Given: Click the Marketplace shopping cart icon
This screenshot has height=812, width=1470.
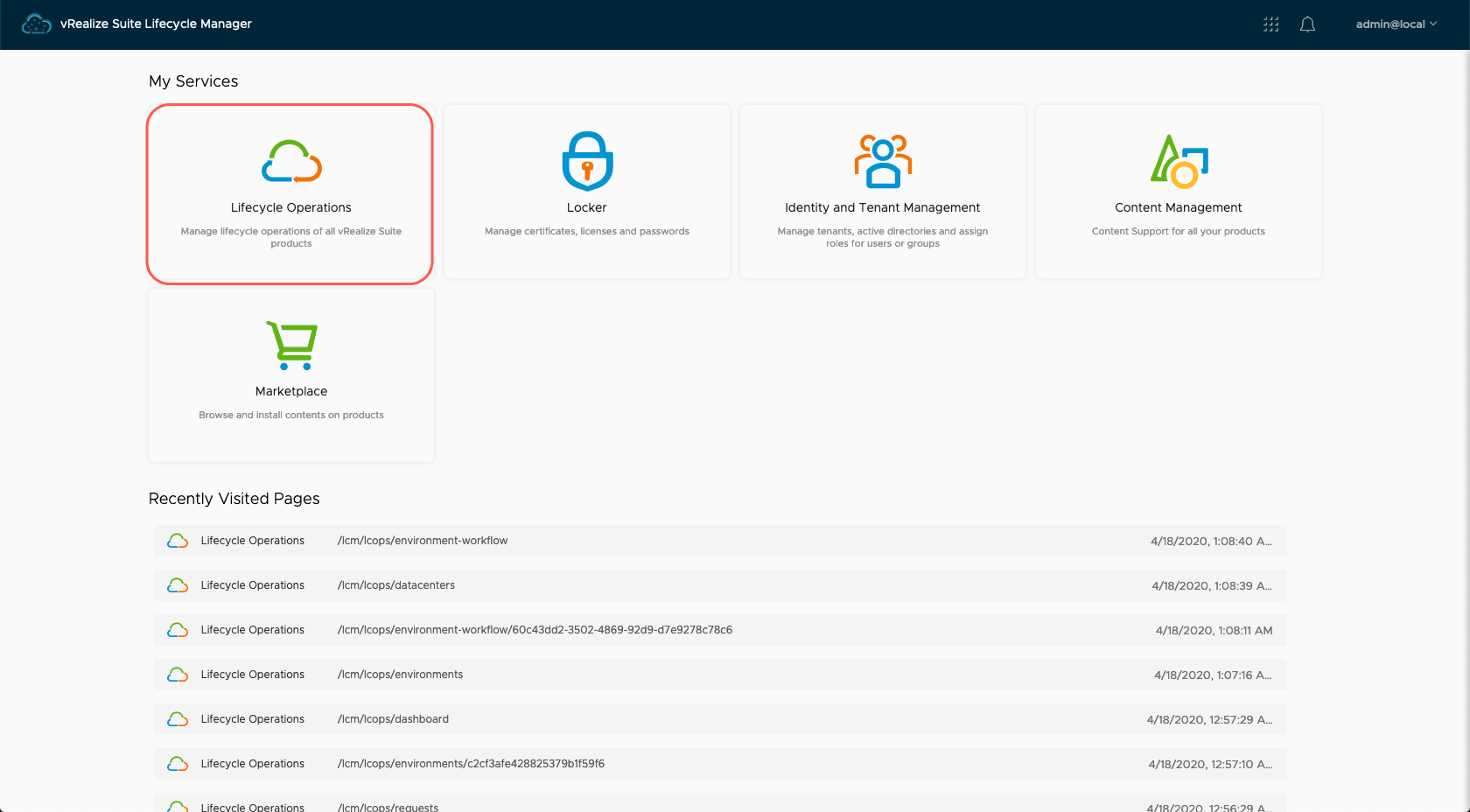Looking at the screenshot, I should click(x=291, y=345).
